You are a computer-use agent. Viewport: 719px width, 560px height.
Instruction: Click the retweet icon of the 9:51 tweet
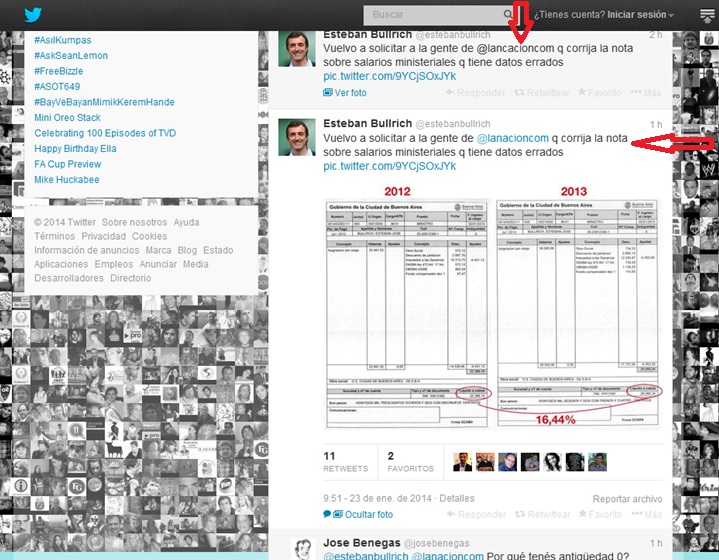click(x=520, y=514)
